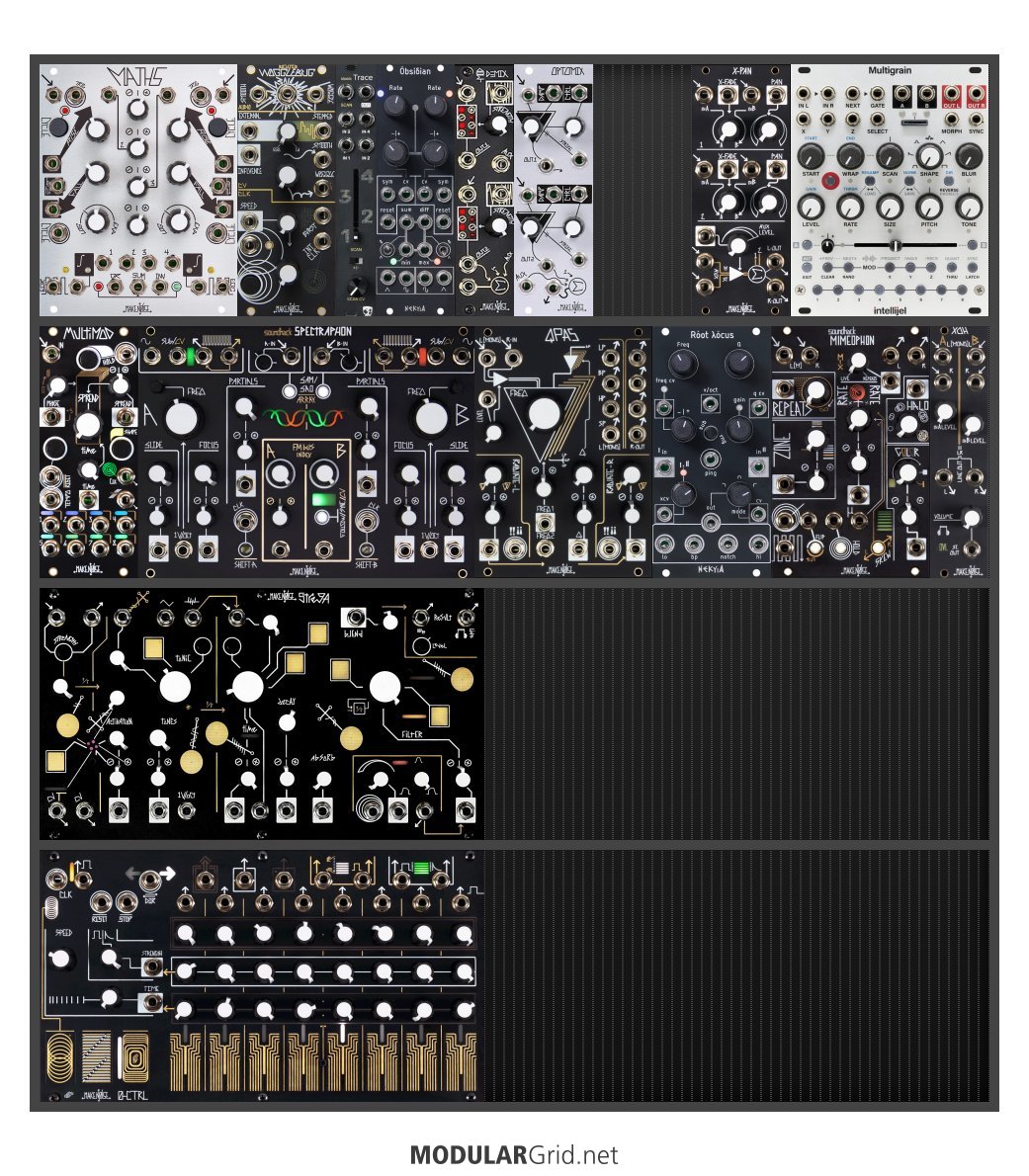Click the Multigrain THRU button
The width and height of the screenshot is (1029, 1176).
click(952, 268)
